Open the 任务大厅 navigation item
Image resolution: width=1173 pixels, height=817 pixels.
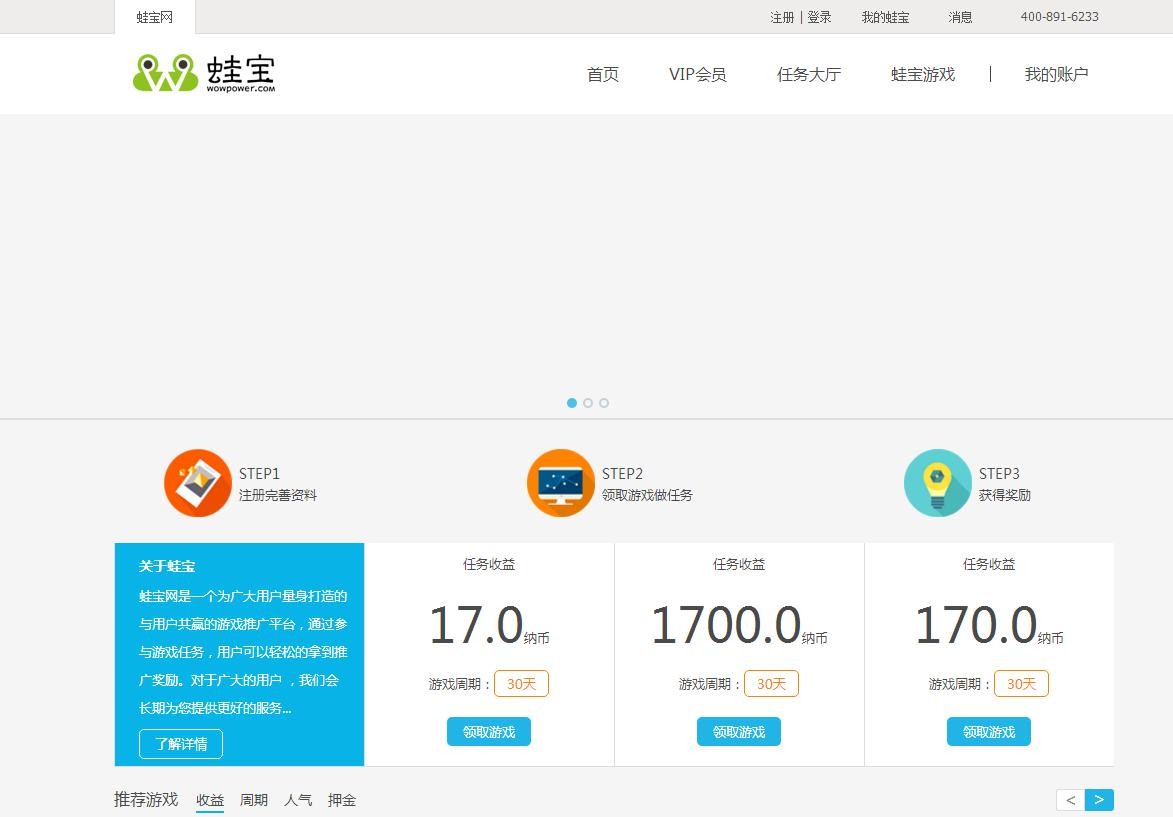coord(809,74)
